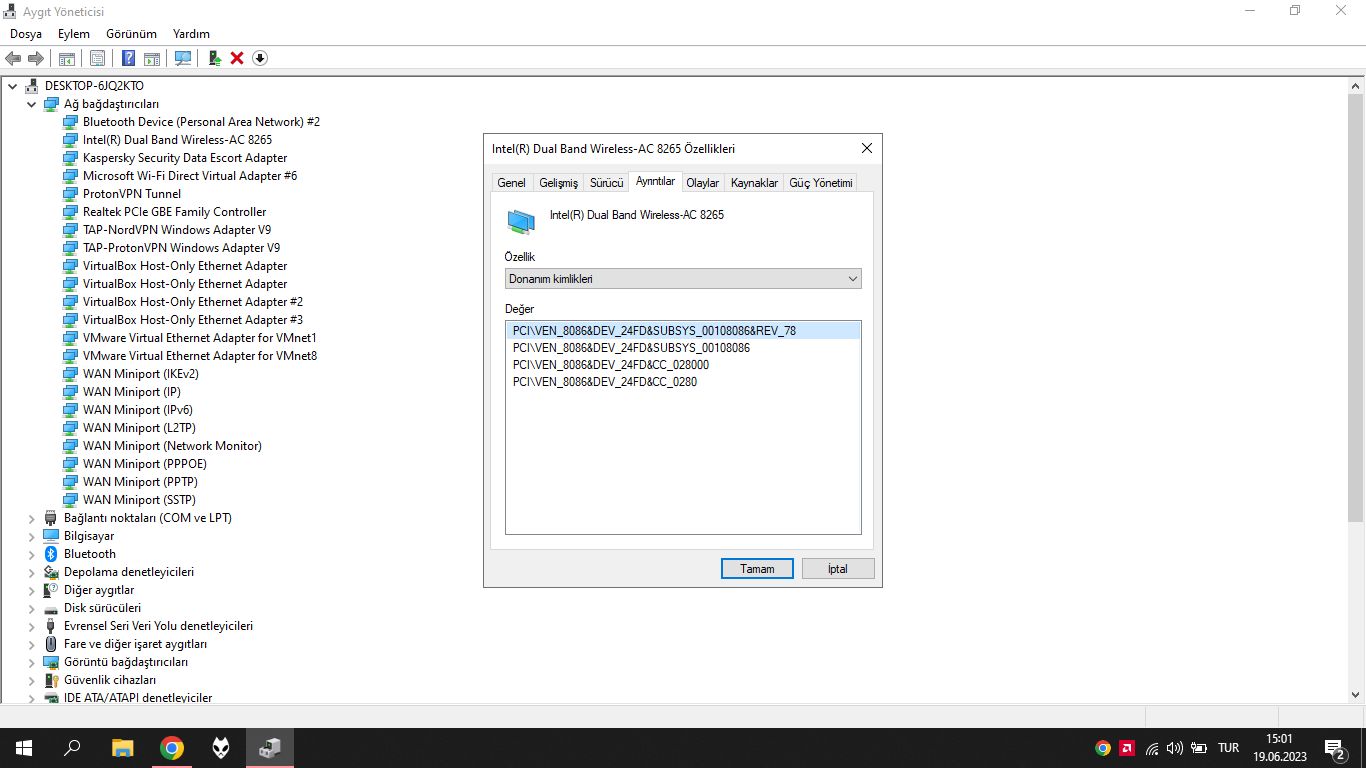This screenshot has width=1366, height=768.
Task: Open the notification center icon
Action: [x=1334, y=748]
